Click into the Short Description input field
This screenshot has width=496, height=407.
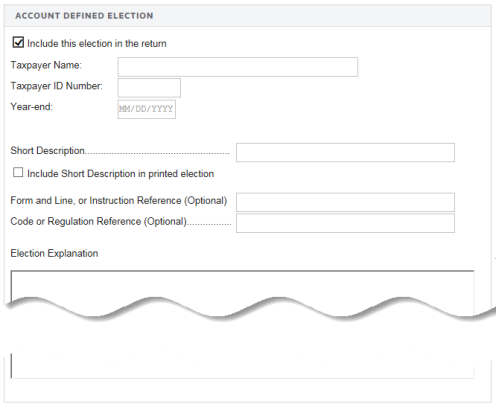[x=345, y=152]
